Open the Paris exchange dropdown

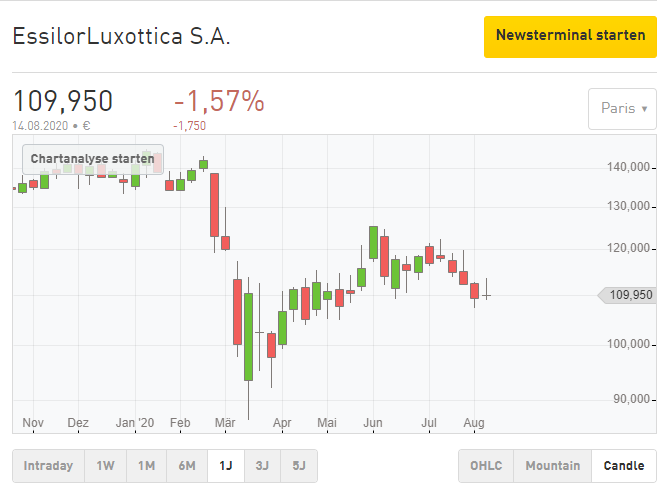623,108
